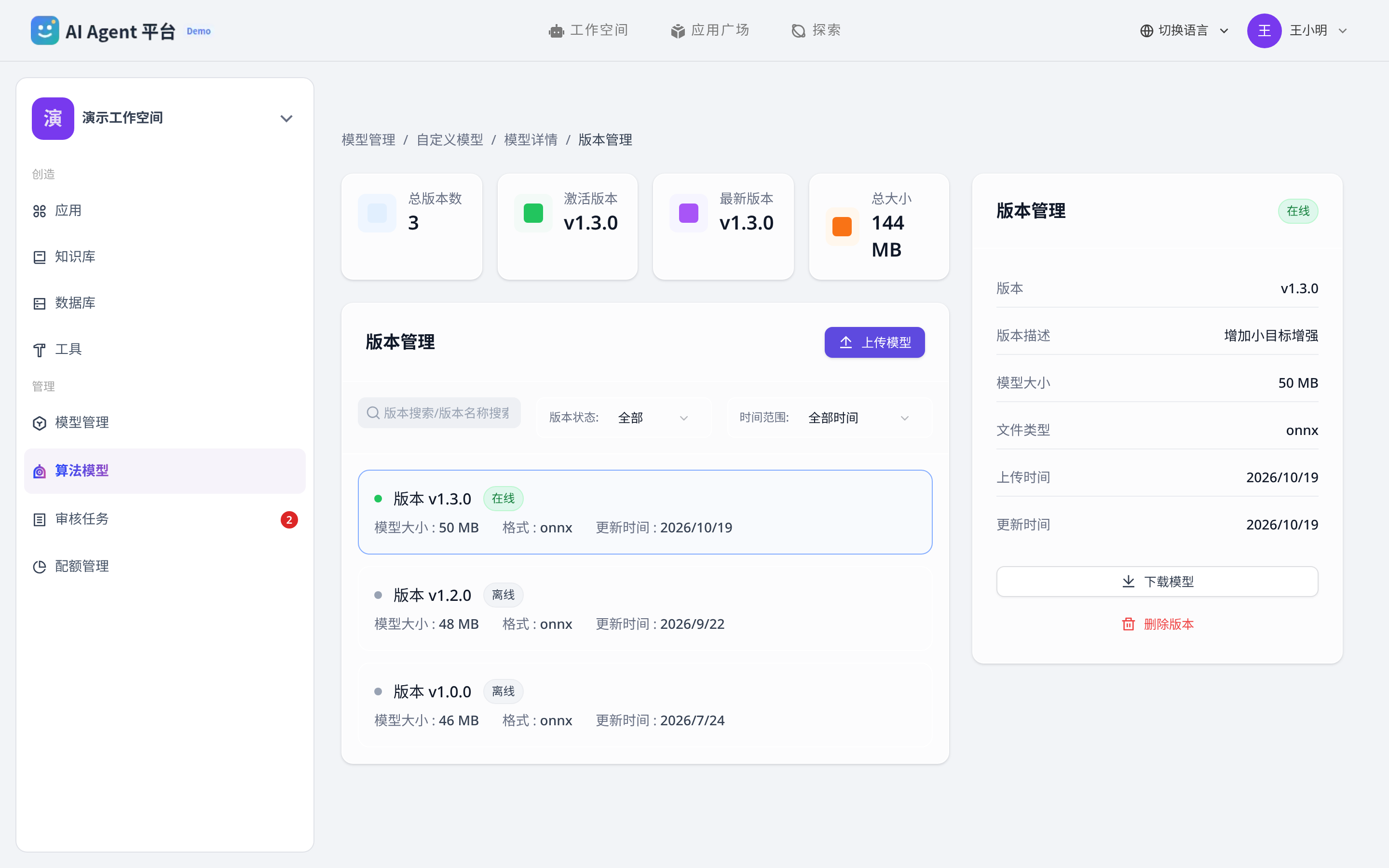Click the 算法模型 sidebar icon
This screenshot has width=1389, height=868.
pyautogui.click(x=40, y=471)
